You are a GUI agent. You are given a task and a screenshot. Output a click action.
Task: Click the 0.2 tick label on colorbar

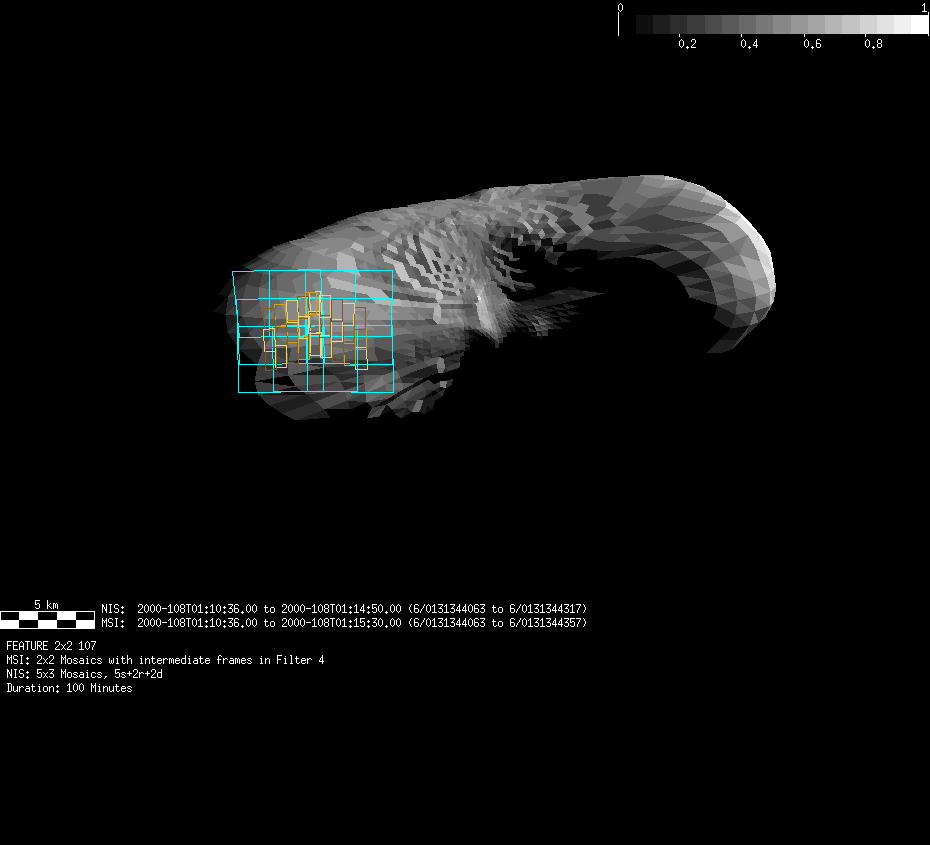pos(687,45)
